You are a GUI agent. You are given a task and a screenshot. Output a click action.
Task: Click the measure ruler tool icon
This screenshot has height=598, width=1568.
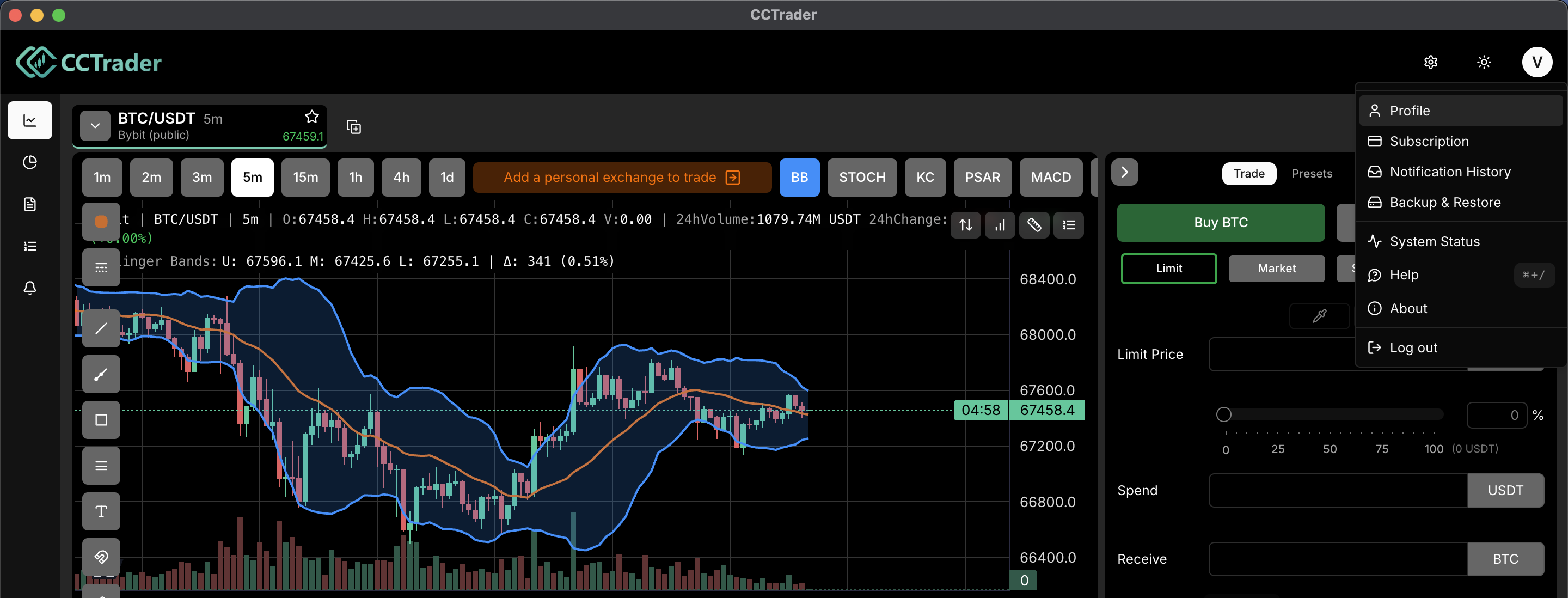point(1033,225)
